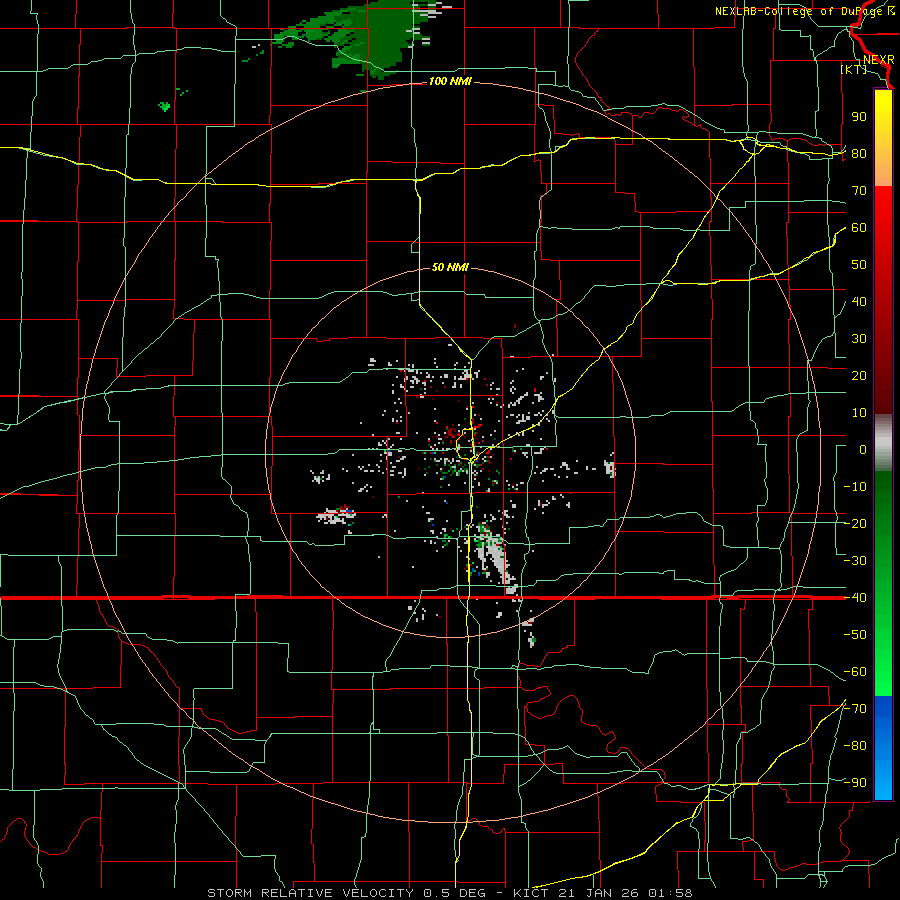This screenshot has height=900, width=900.
Task: Click the 80 value on the velocity scale
Action: point(859,153)
